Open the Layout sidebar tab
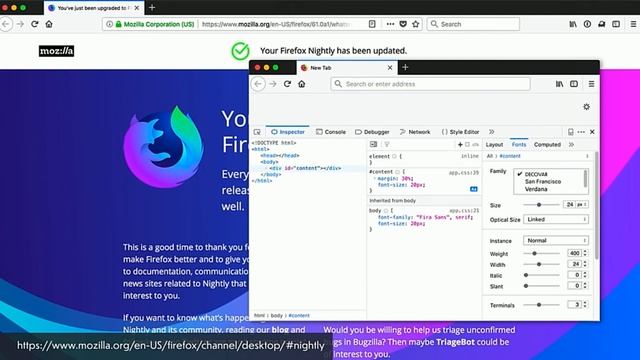The width and height of the screenshot is (640, 360). [494, 144]
